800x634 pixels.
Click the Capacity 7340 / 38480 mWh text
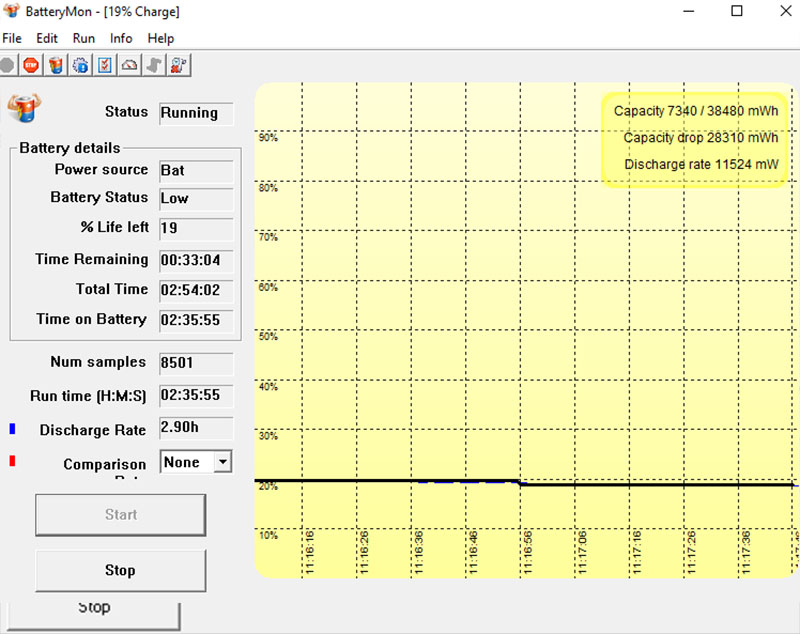[696, 111]
